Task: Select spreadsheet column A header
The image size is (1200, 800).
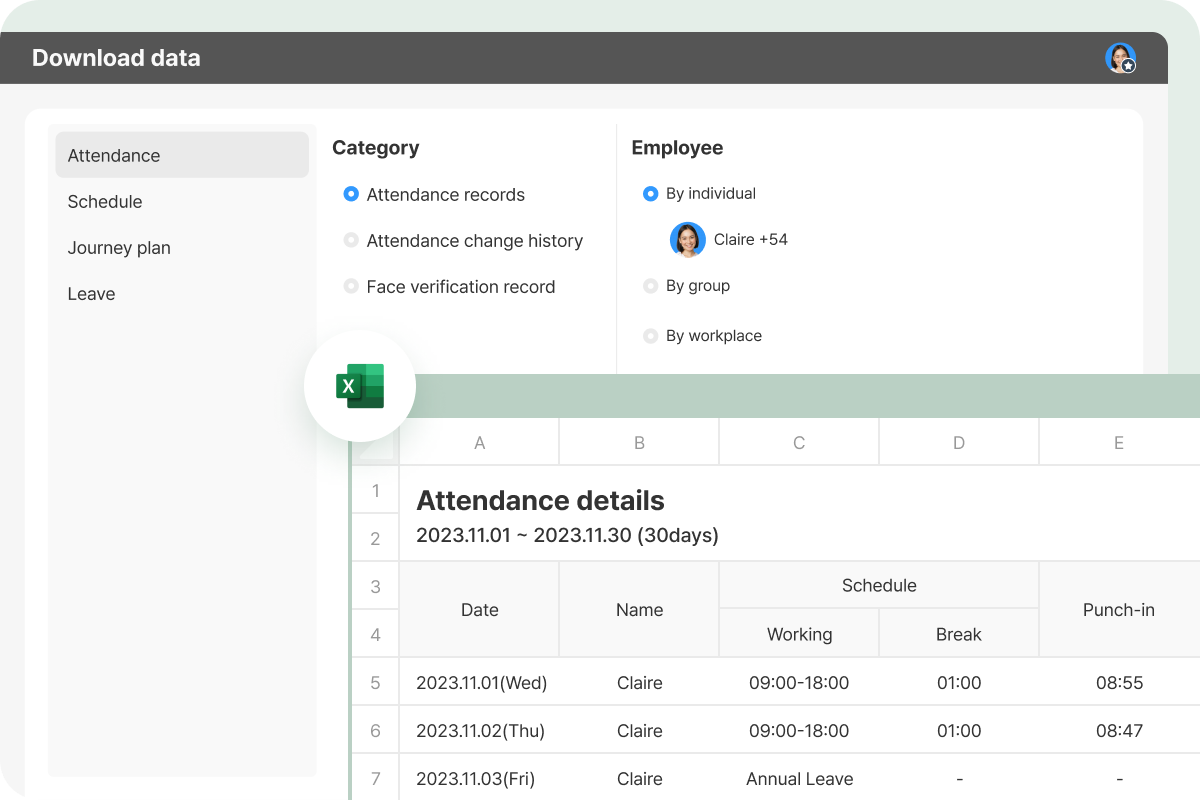Action: pos(479,442)
